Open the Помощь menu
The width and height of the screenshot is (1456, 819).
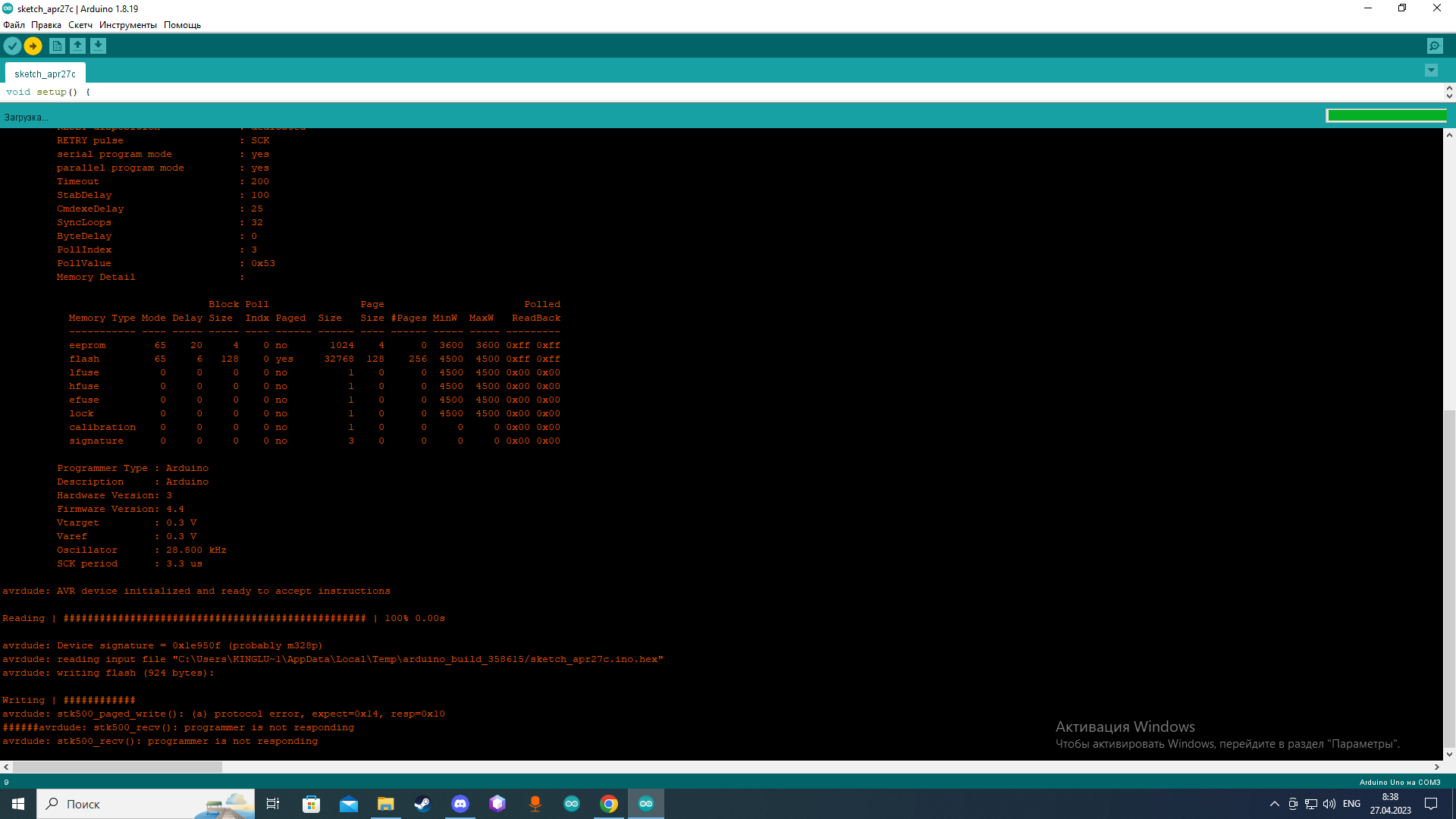point(182,25)
